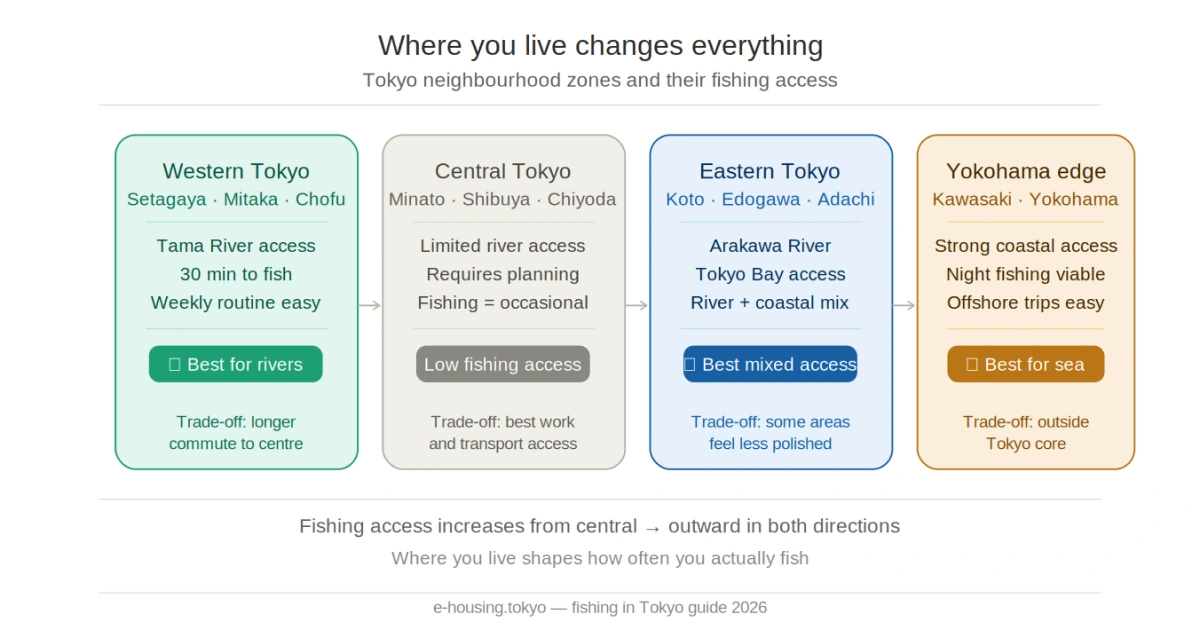
Task: Click arrow between Western and Central Tokyo cards
Action: (x=370, y=305)
